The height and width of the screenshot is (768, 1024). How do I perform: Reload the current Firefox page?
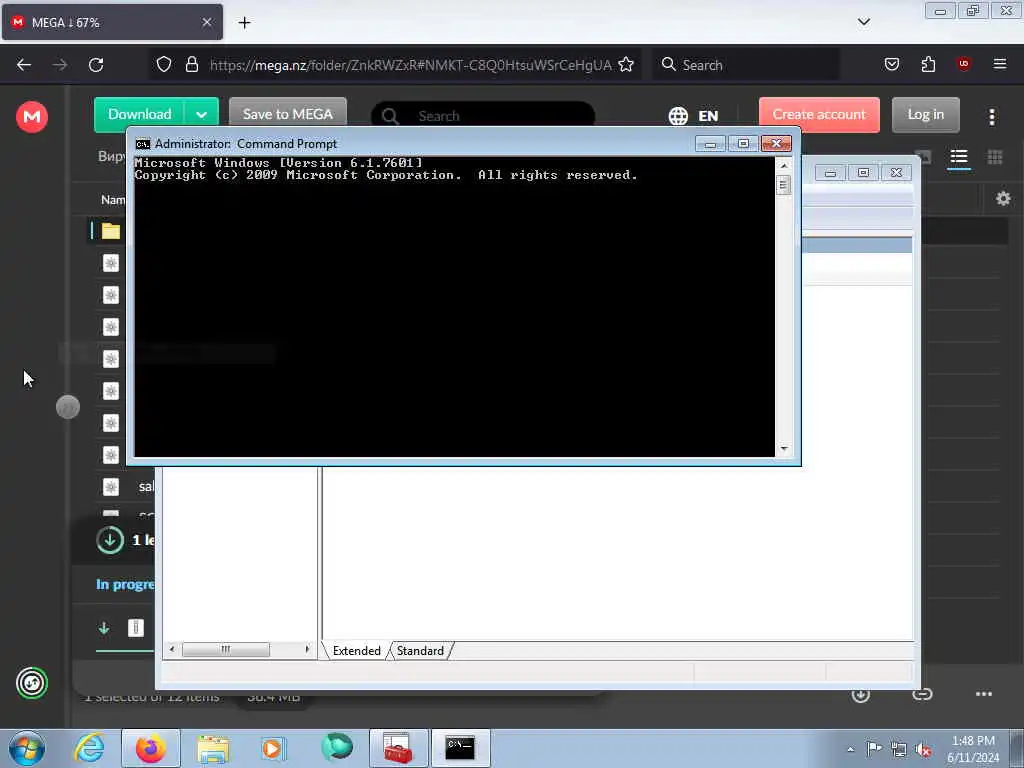pyautogui.click(x=96, y=65)
